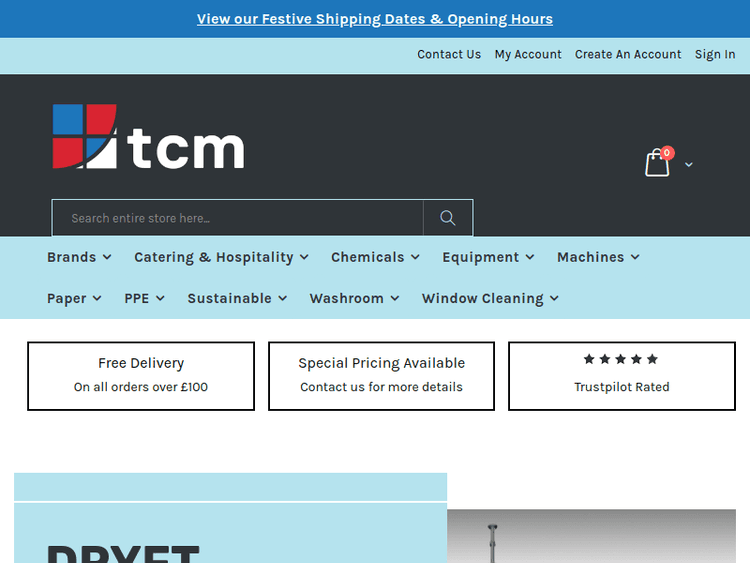Open the Equipment category menu
750x563 pixels.
point(488,257)
